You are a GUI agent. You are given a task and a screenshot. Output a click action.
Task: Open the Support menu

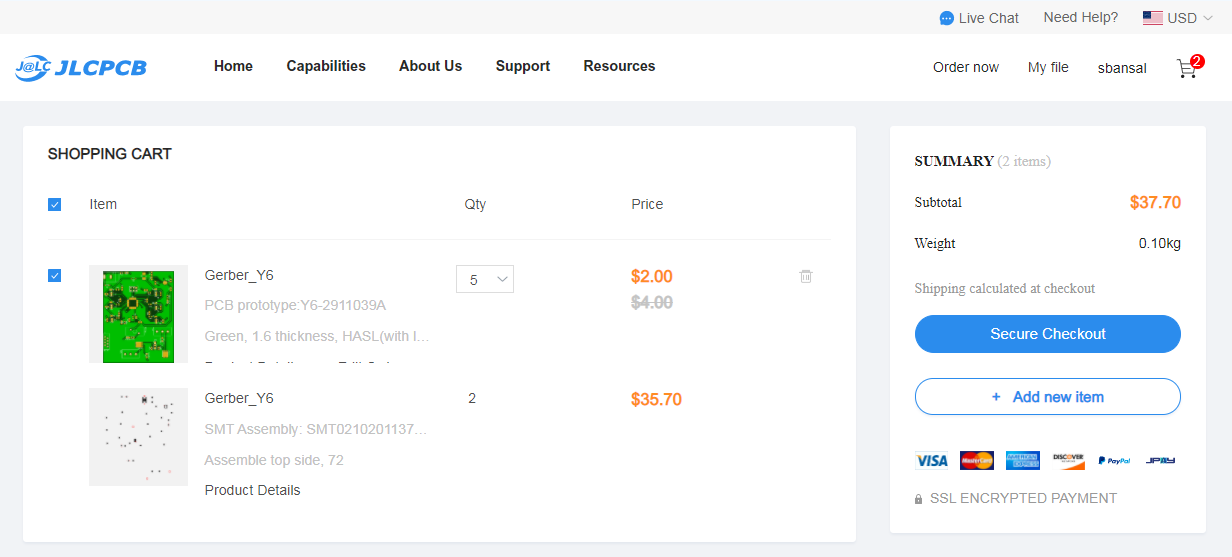click(523, 66)
